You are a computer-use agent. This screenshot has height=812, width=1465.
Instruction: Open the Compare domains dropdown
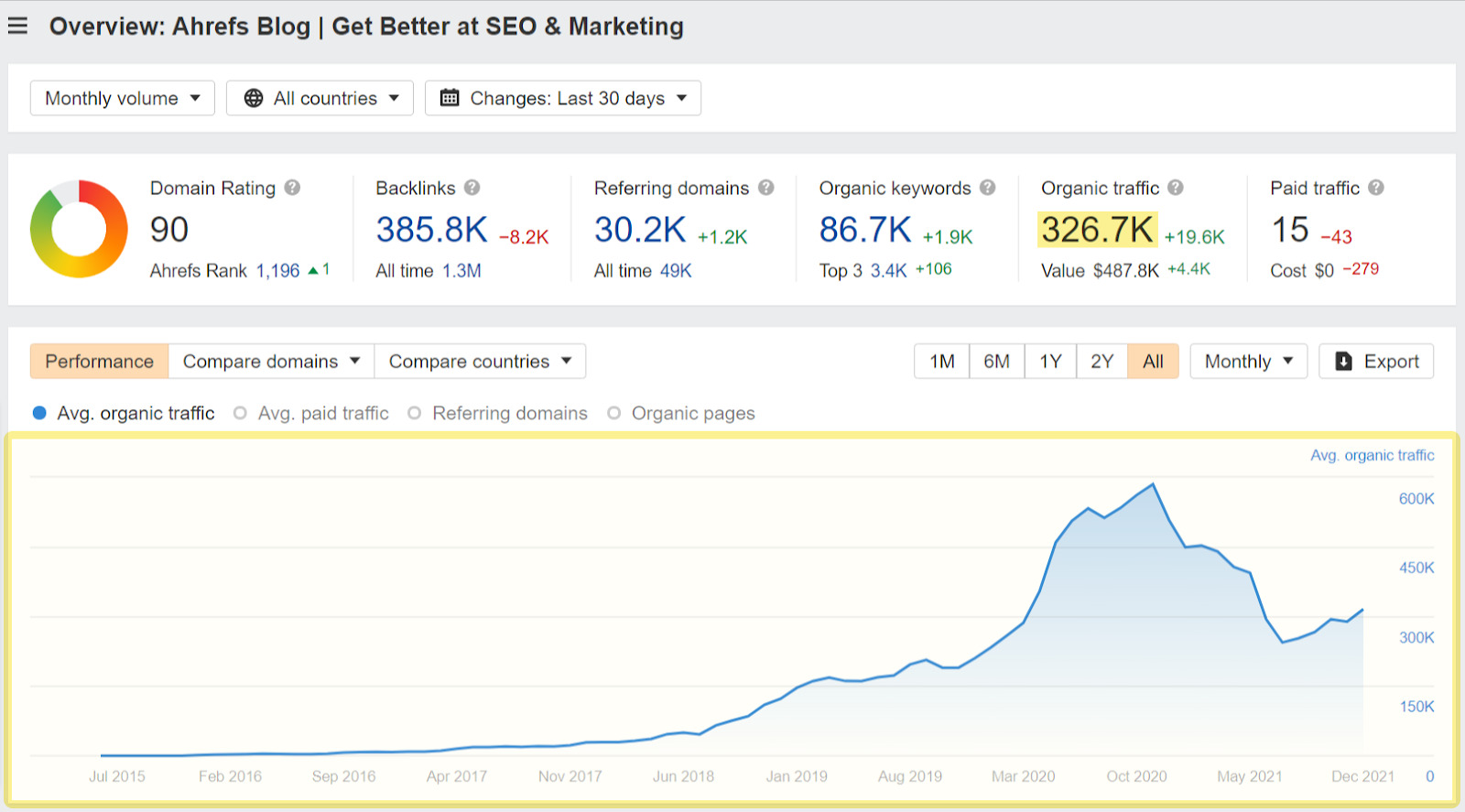pos(271,362)
